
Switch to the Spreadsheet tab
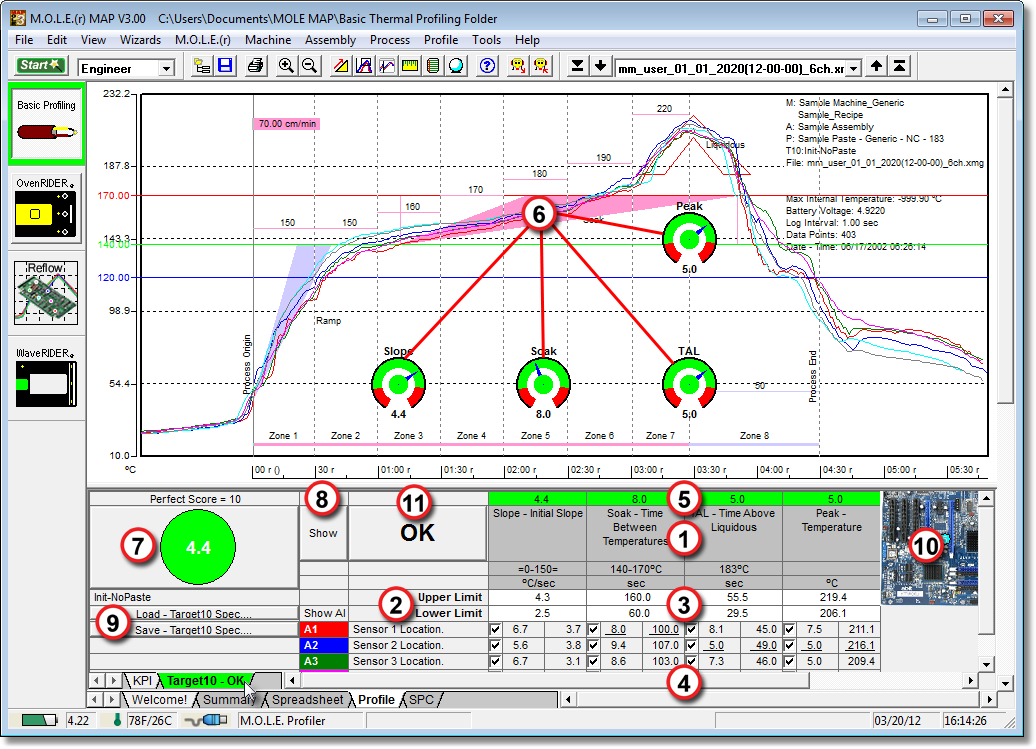click(307, 699)
